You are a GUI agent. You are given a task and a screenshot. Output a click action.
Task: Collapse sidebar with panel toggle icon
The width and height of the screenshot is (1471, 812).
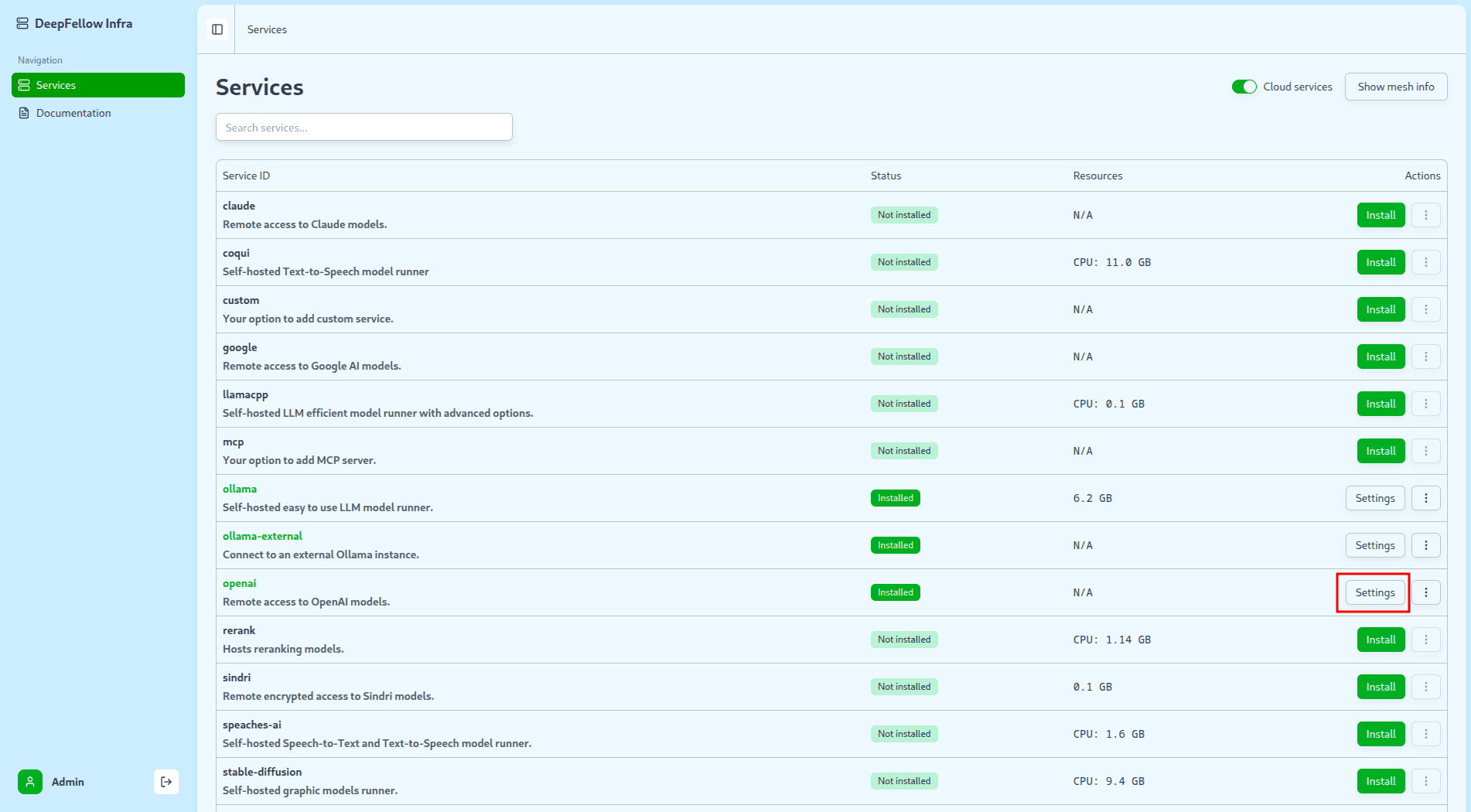(217, 29)
